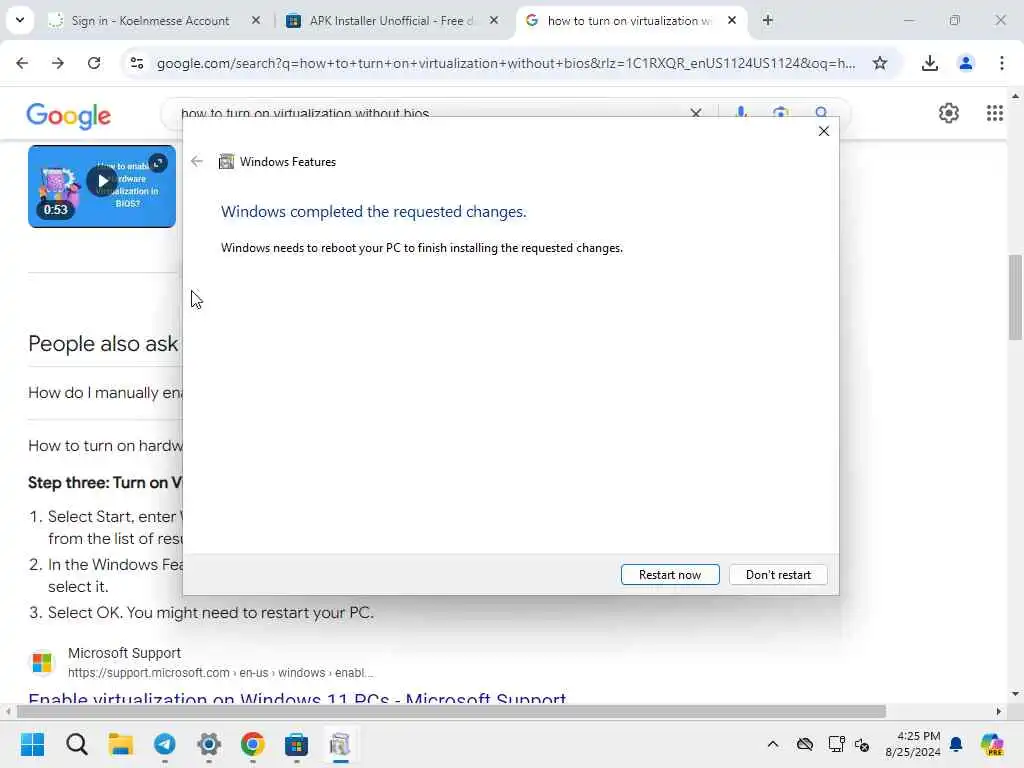This screenshot has height=768, width=1024.
Task: Click the Windows Features title icon
Action: point(226,161)
